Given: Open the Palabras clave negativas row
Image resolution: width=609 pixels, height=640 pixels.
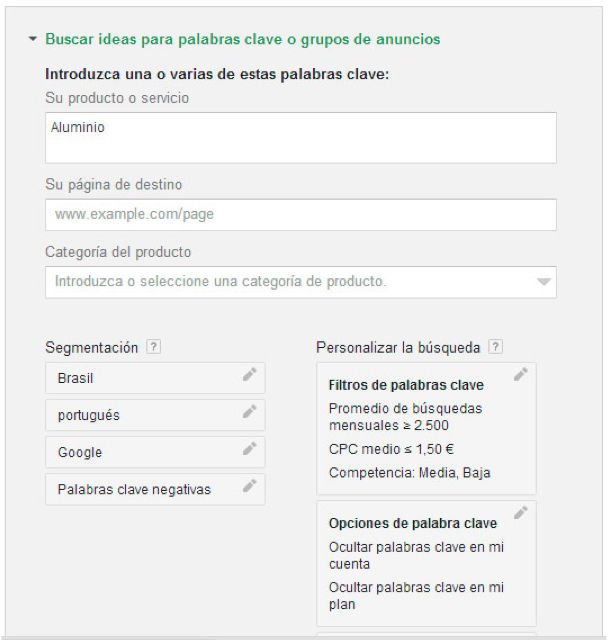Looking at the screenshot, I should [x=140, y=489].
